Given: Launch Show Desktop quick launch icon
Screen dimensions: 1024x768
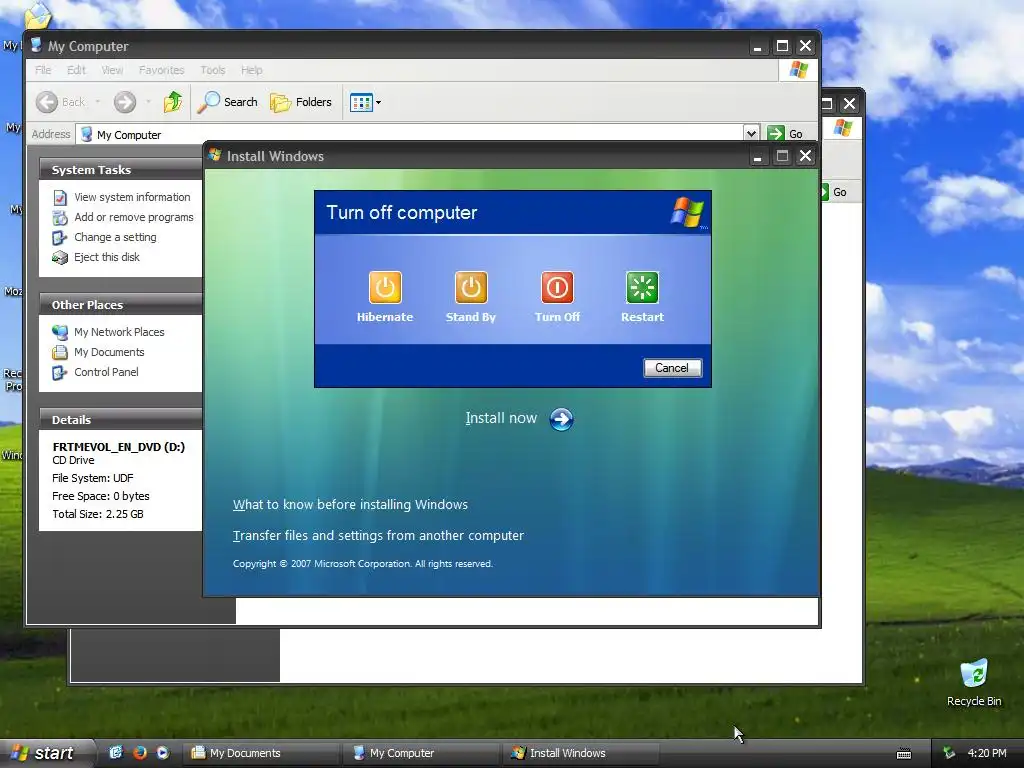Looking at the screenshot, I should (116, 752).
